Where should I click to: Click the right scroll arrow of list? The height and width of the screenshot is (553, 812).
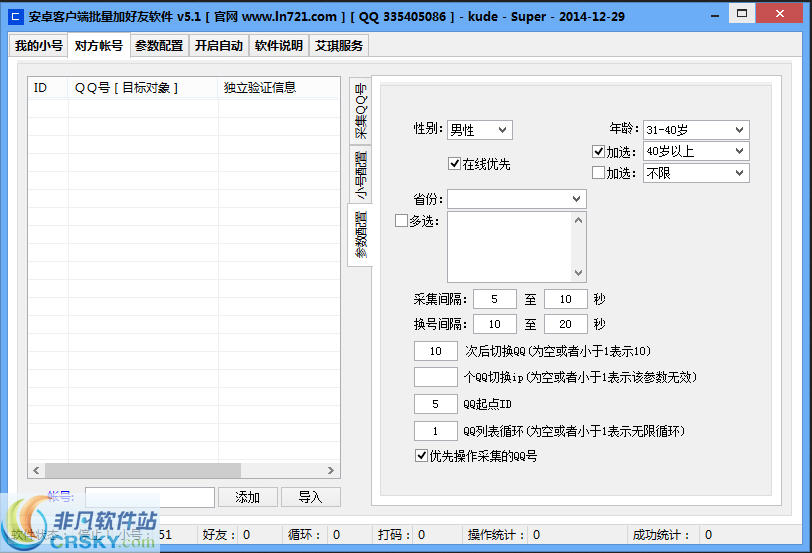tap(333, 470)
